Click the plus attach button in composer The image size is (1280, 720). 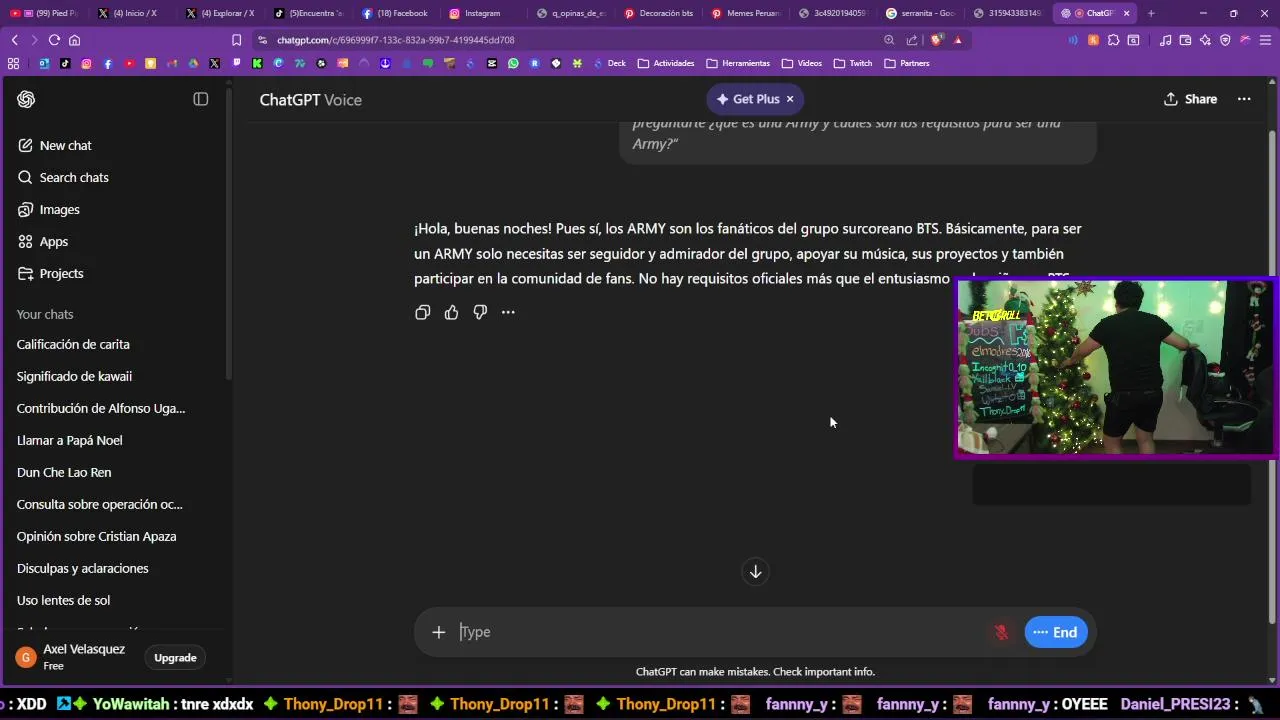(x=438, y=632)
